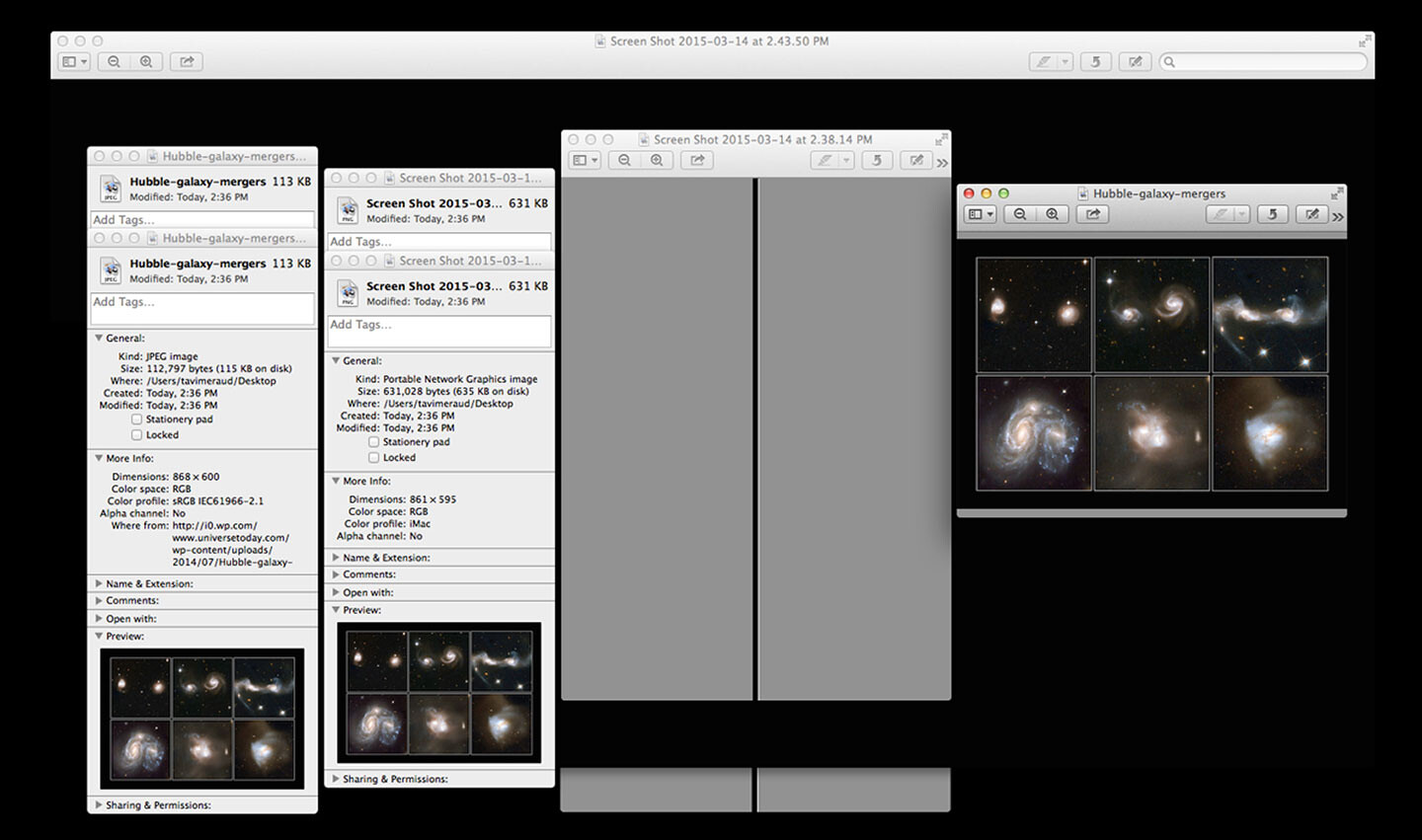Click the "http://i0.wp.com/" Where from text
Screen dimensions: 1422x840
pyautogui.click(x=214, y=526)
